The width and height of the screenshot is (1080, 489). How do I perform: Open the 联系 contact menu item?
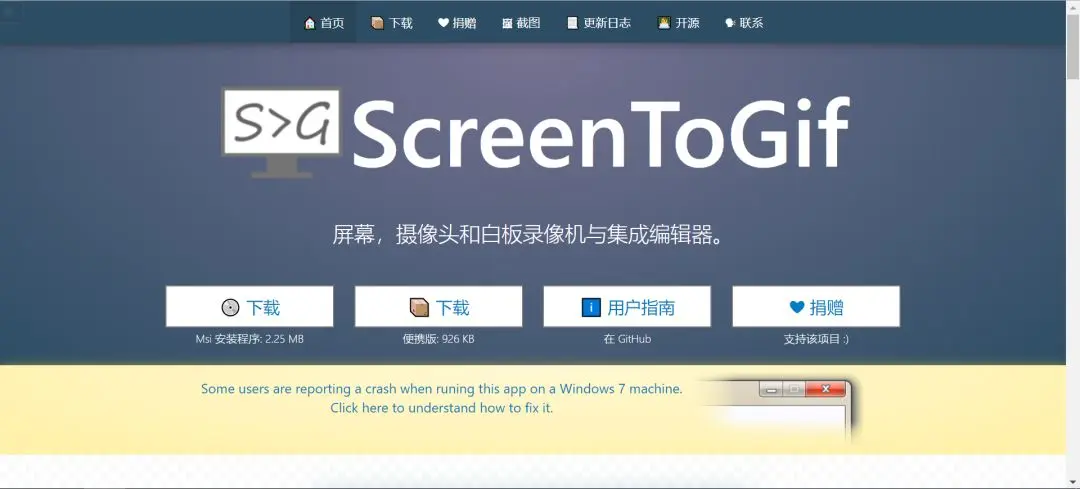point(744,23)
